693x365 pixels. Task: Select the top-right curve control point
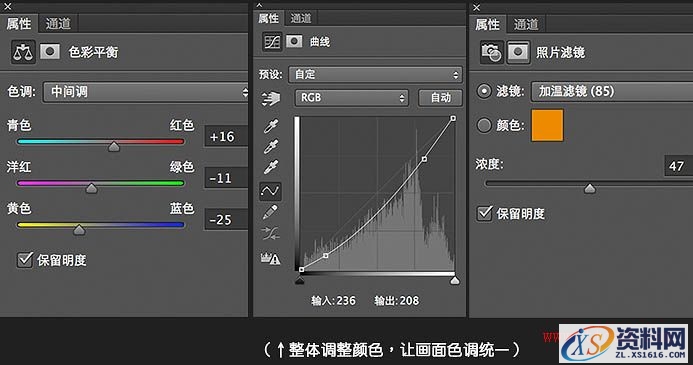pos(453,118)
